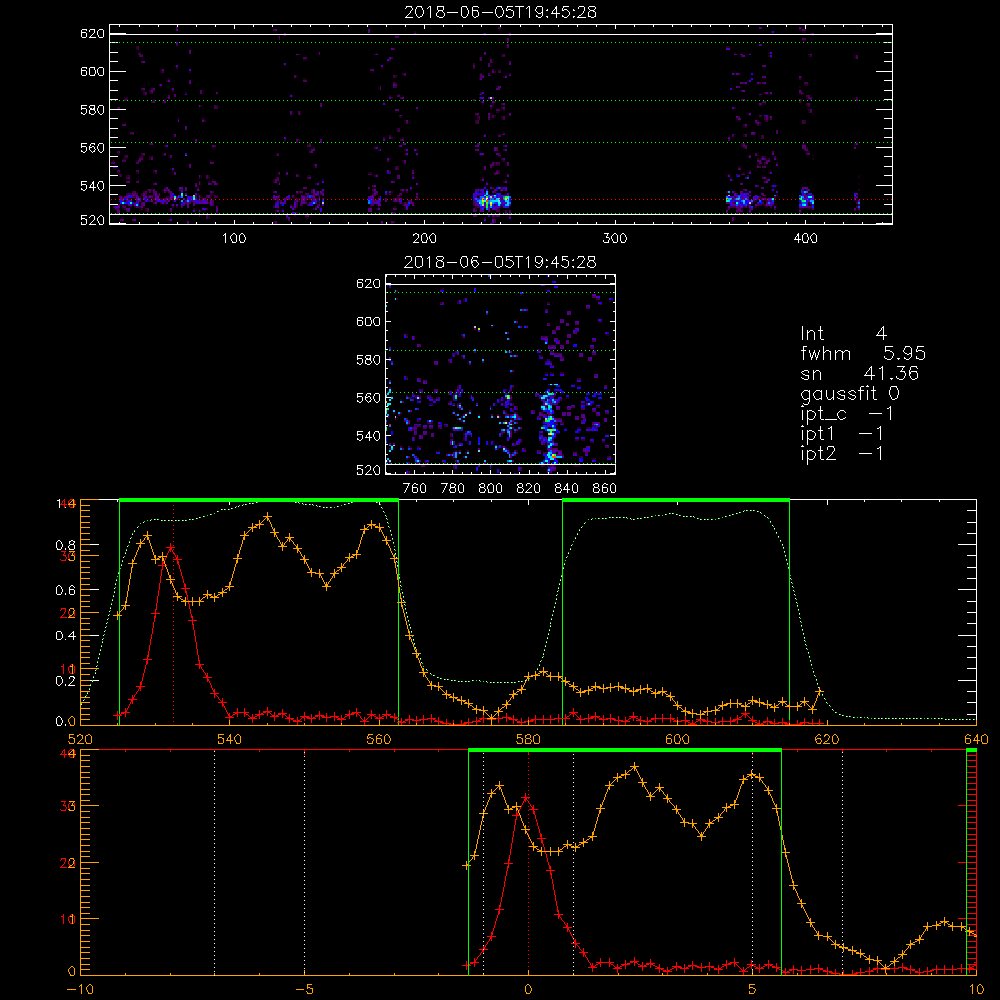This screenshot has width=1000, height=1000.
Task: Click x-axis label 100 on top plot
Action: [234, 239]
